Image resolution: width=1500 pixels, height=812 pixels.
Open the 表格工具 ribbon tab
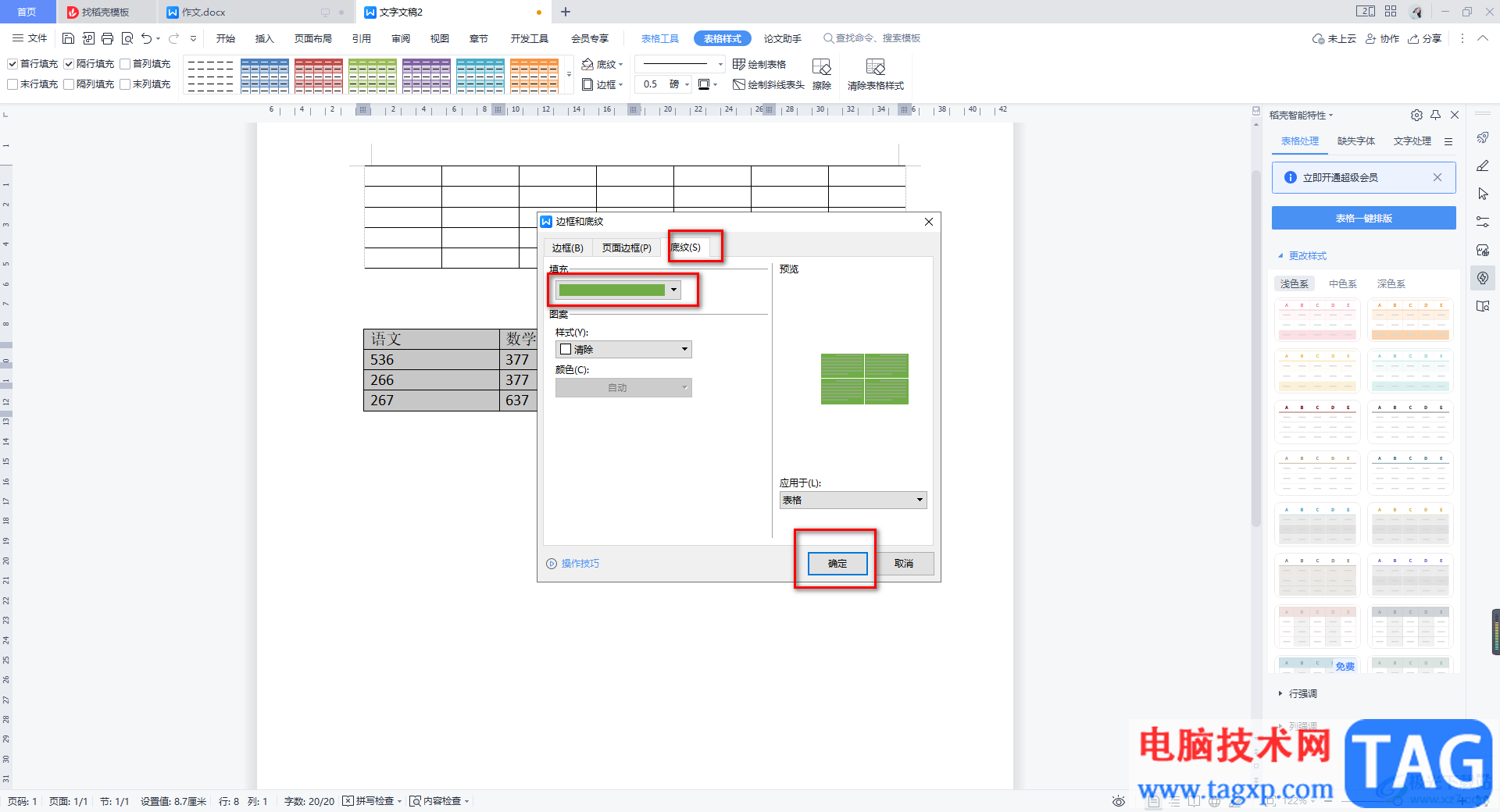pyautogui.click(x=660, y=38)
